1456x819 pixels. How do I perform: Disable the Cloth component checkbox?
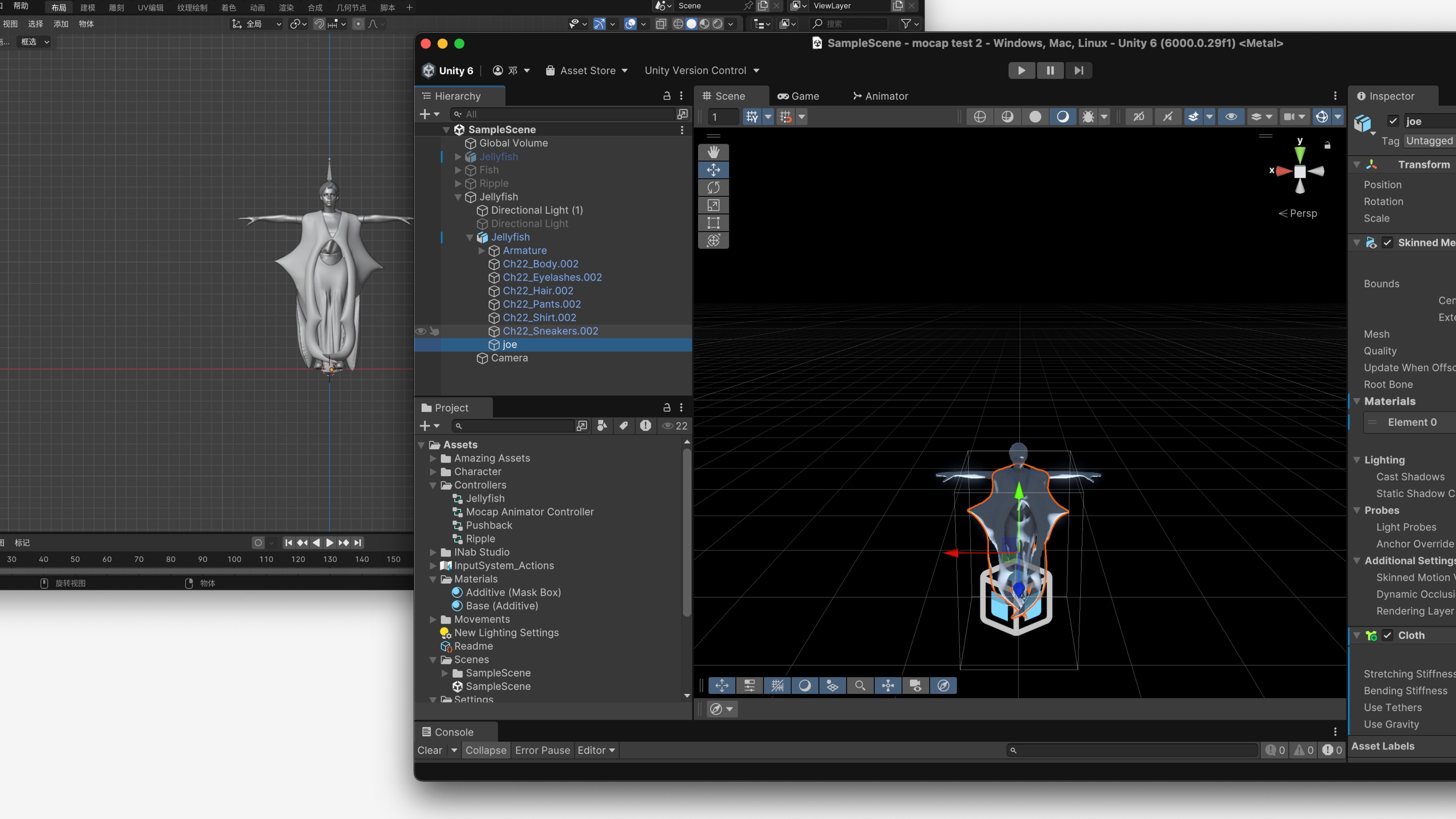[1388, 635]
